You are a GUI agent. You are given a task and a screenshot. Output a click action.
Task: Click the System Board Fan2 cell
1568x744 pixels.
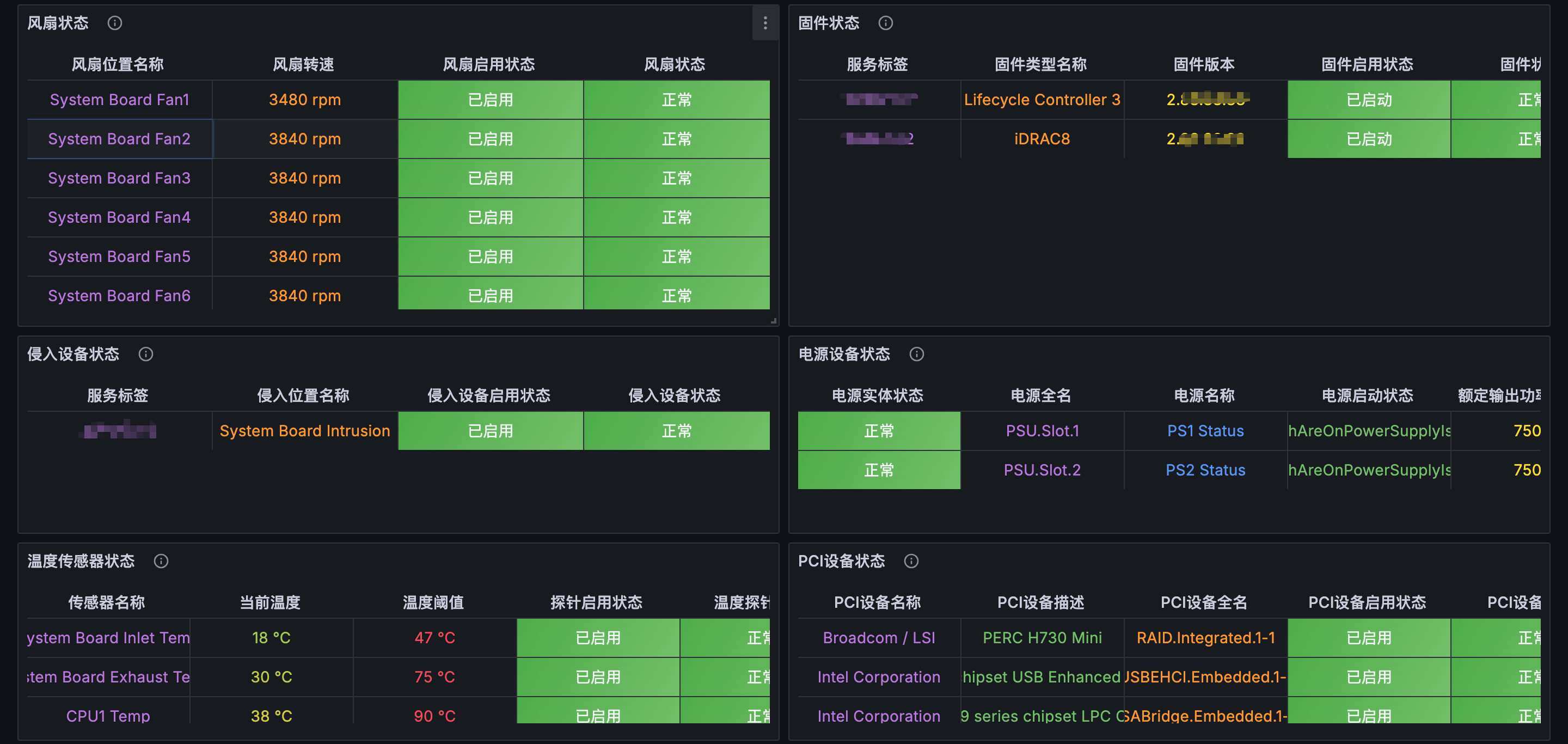(x=119, y=139)
